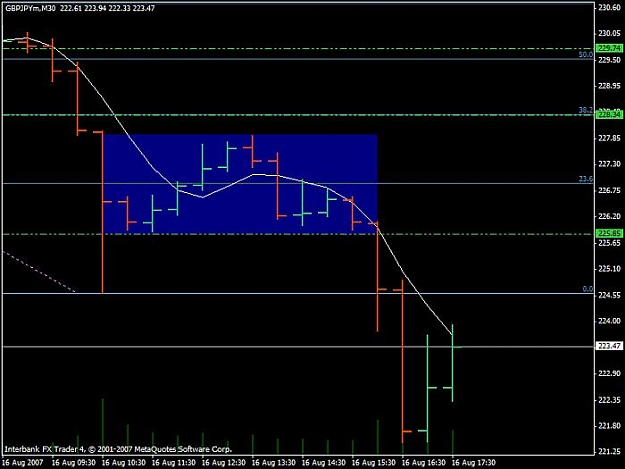Click the 222.90 price scale value
Image resolution: width=625 pixels, height=469 pixels.
click(x=609, y=373)
